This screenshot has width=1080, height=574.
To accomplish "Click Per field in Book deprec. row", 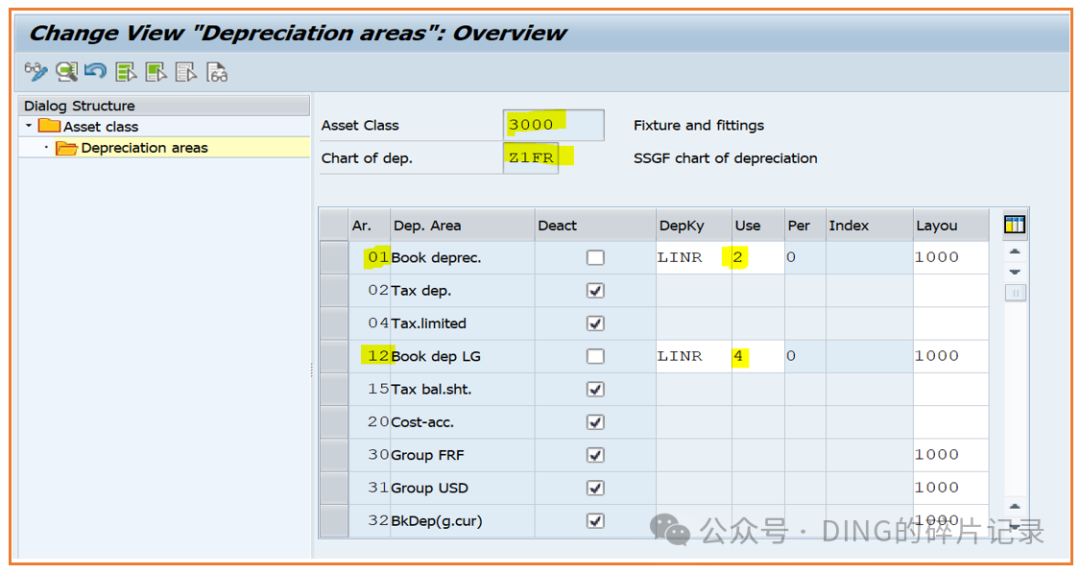I will point(805,258).
